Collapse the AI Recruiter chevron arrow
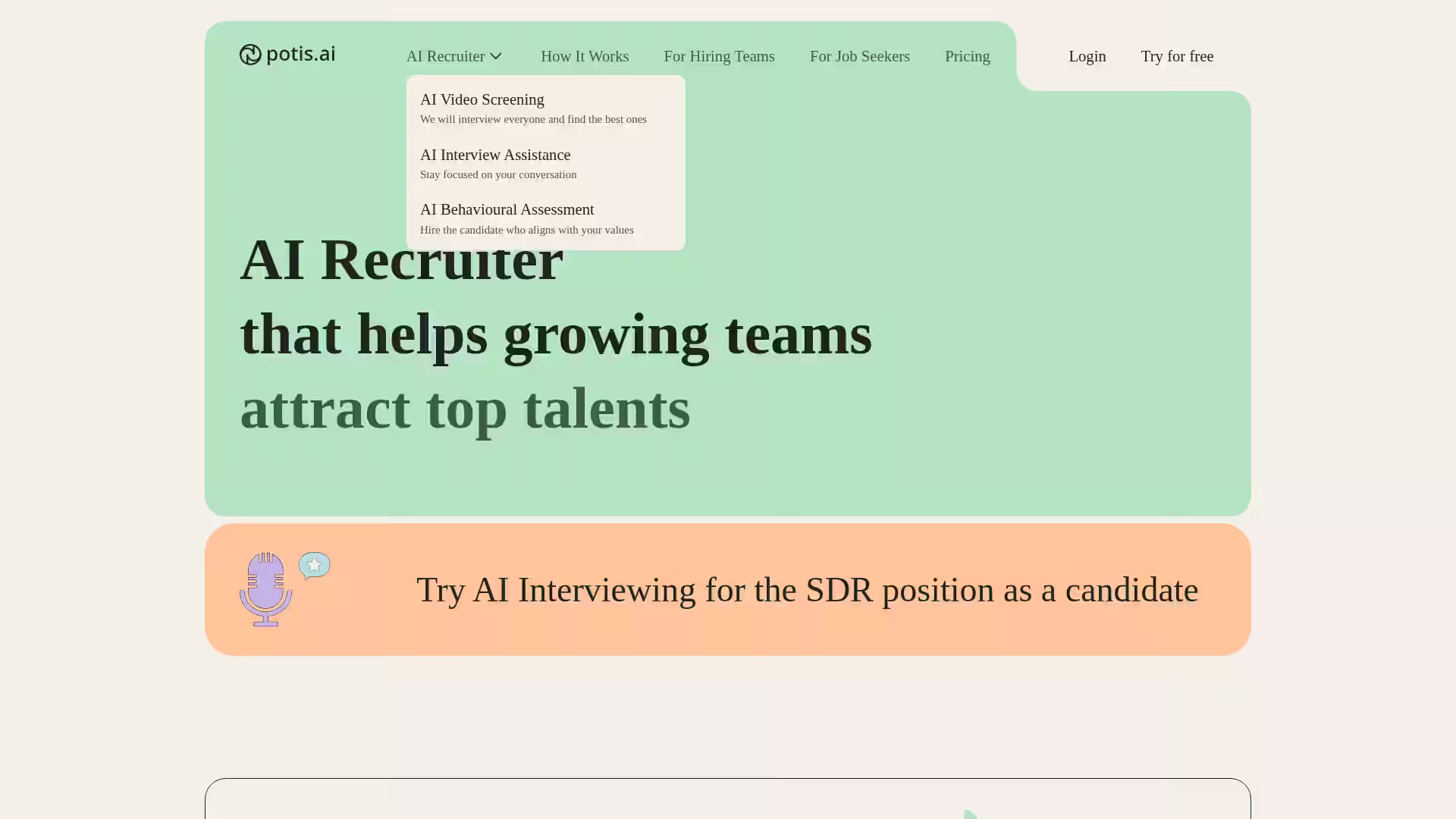This screenshot has height=819, width=1456. click(496, 56)
